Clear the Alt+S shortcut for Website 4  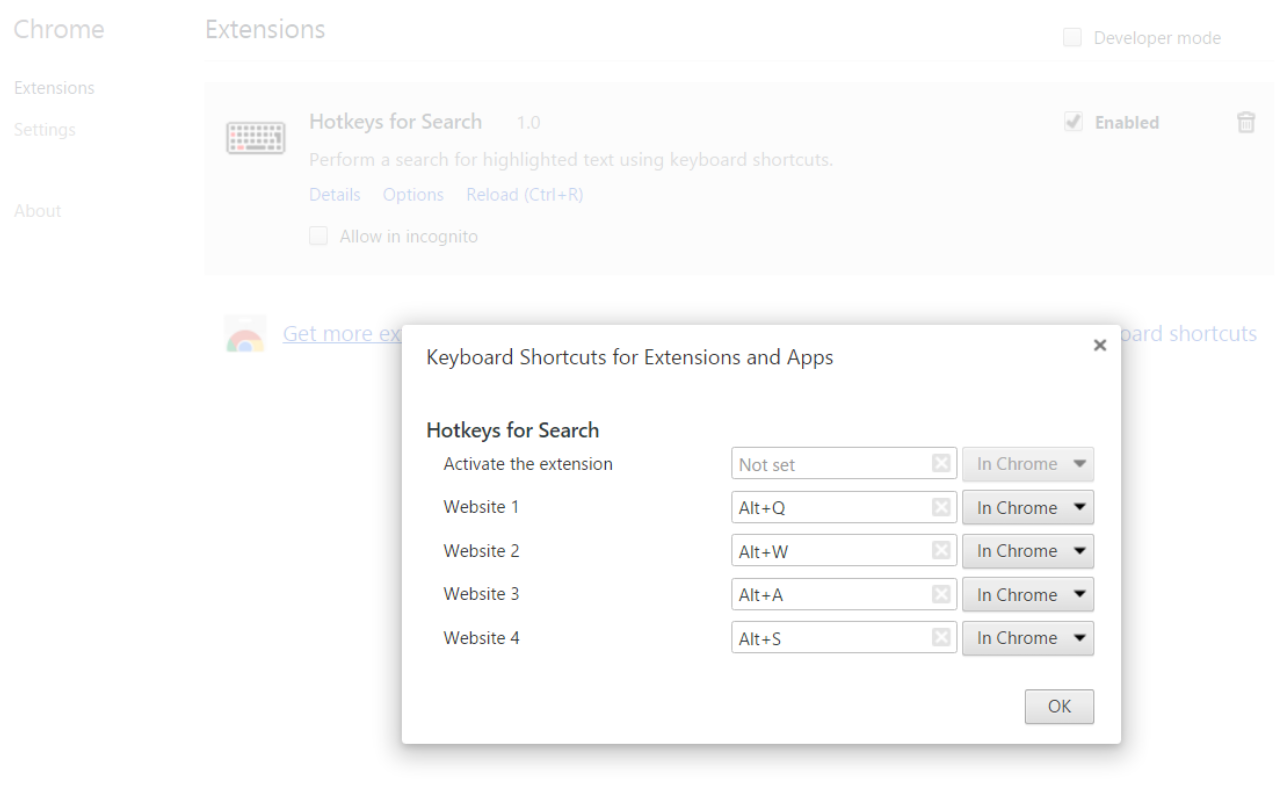(x=941, y=637)
